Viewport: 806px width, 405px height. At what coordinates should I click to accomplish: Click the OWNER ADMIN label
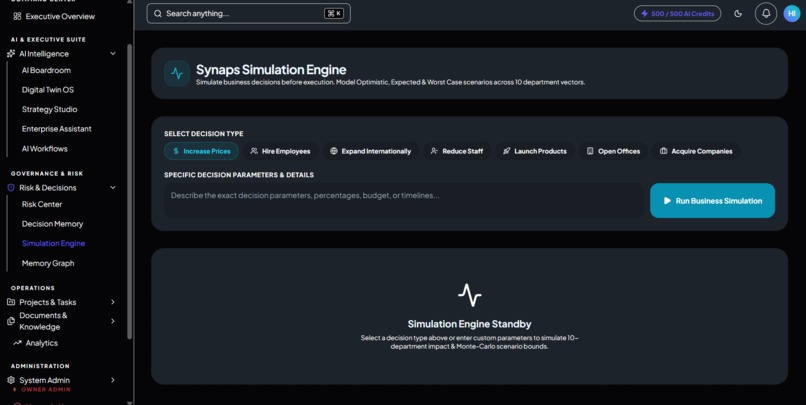coord(46,390)
